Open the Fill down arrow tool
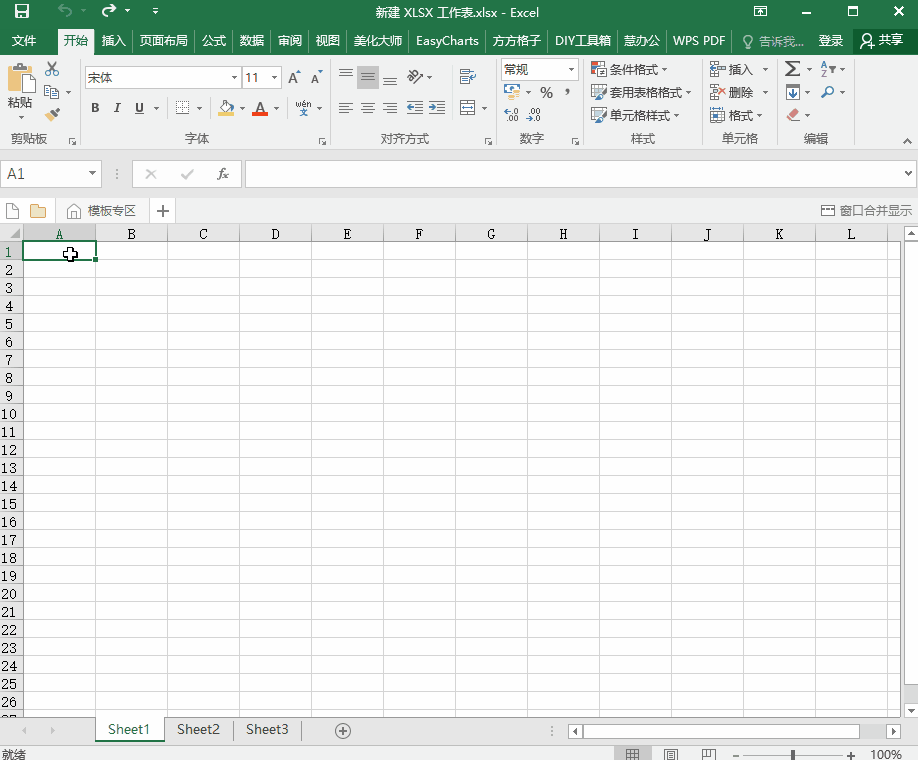The image size is (918, 760). tap(793, 93)
